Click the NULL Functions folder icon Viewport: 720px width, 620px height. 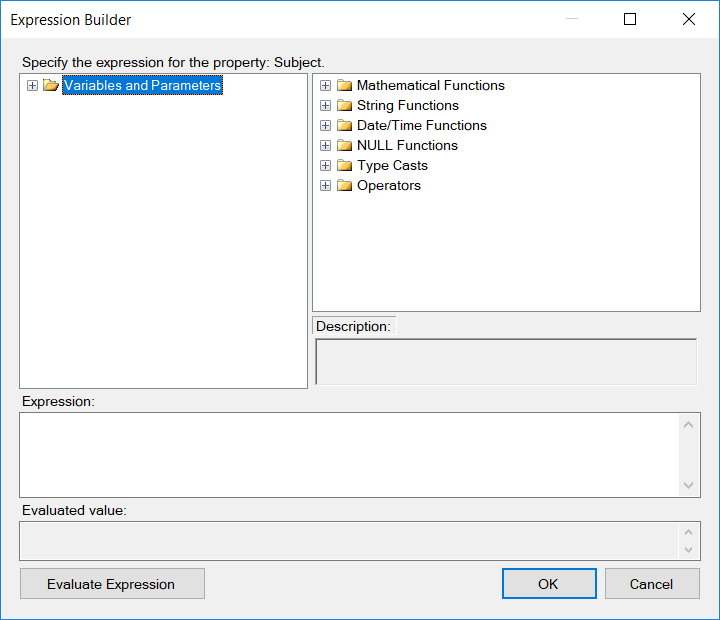pyautogui.click(x=344, y=146)
